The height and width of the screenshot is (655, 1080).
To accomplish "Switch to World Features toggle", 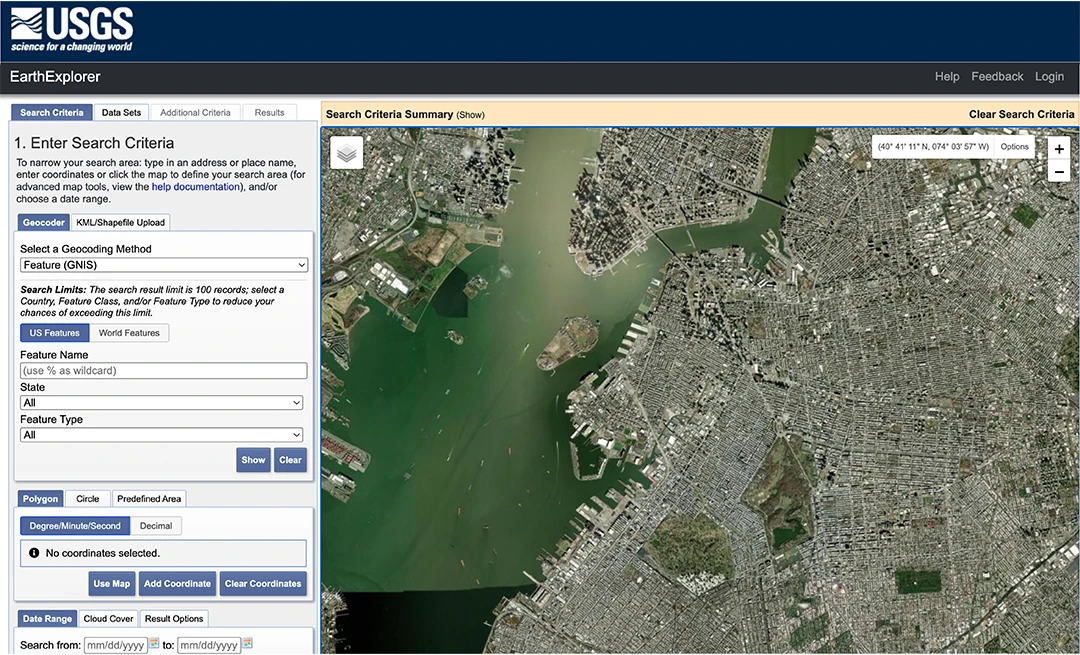I will [x=129, y=333].
